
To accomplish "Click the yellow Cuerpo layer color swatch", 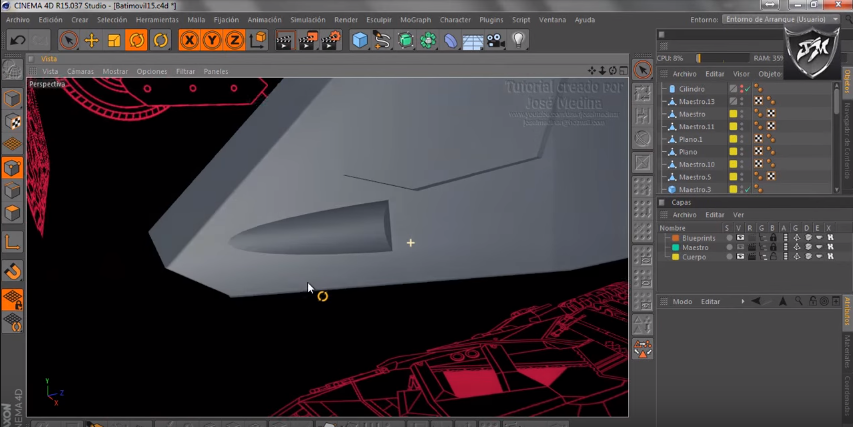I will coord(676,257).
